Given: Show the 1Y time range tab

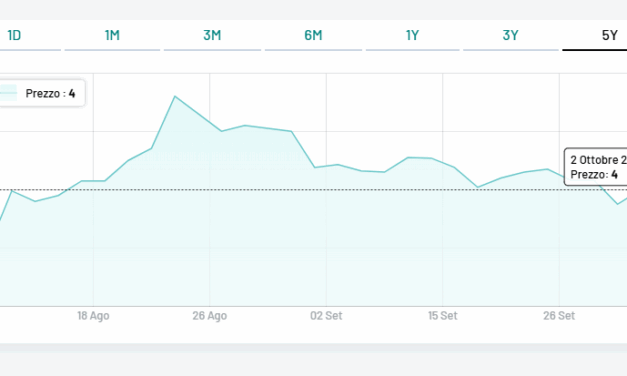Looking at the screenshot, I should [x=412, y=36].
